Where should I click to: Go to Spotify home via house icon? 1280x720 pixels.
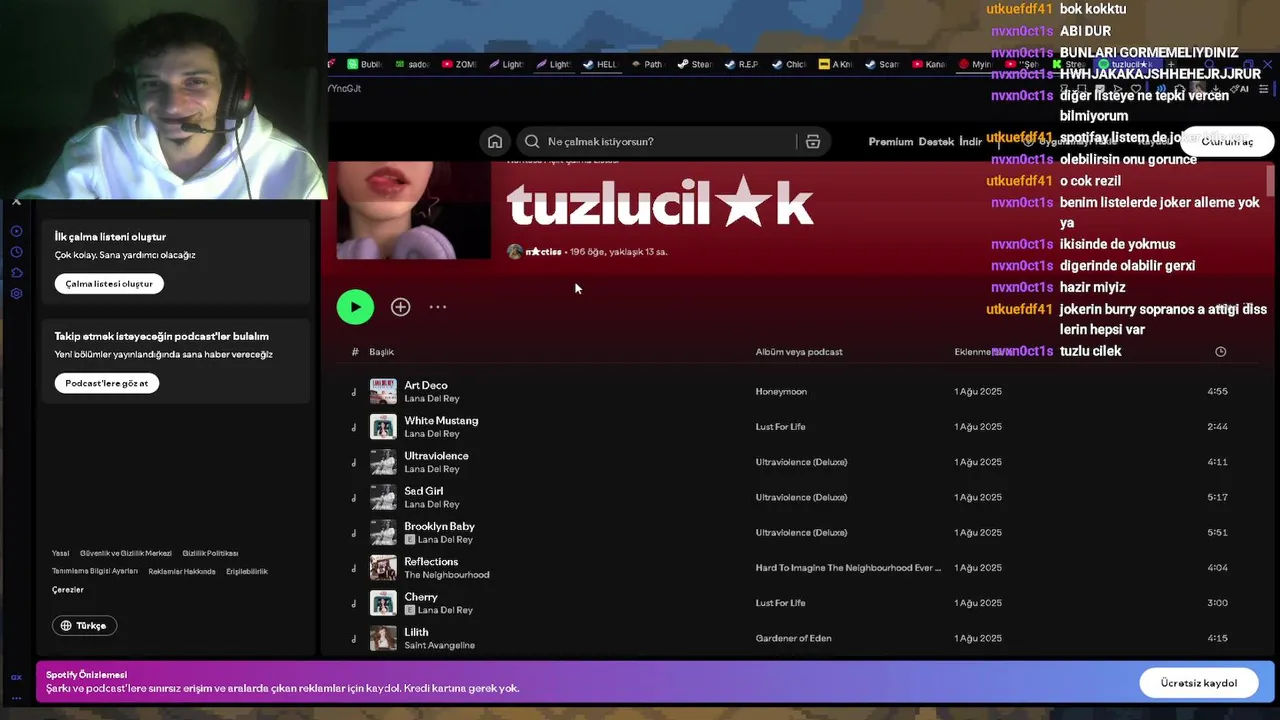tap(495, 142)
